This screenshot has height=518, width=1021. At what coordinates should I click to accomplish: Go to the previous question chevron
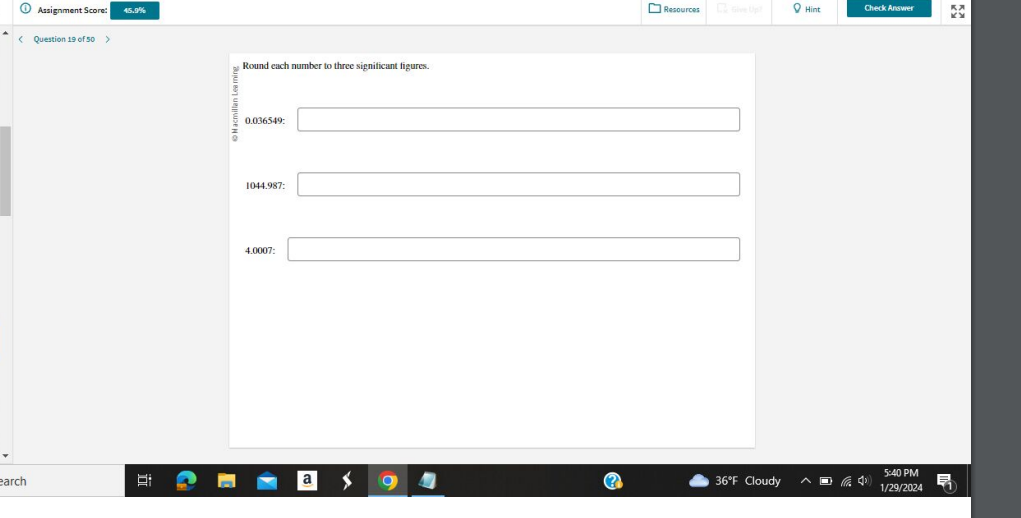tap(21, 40)
